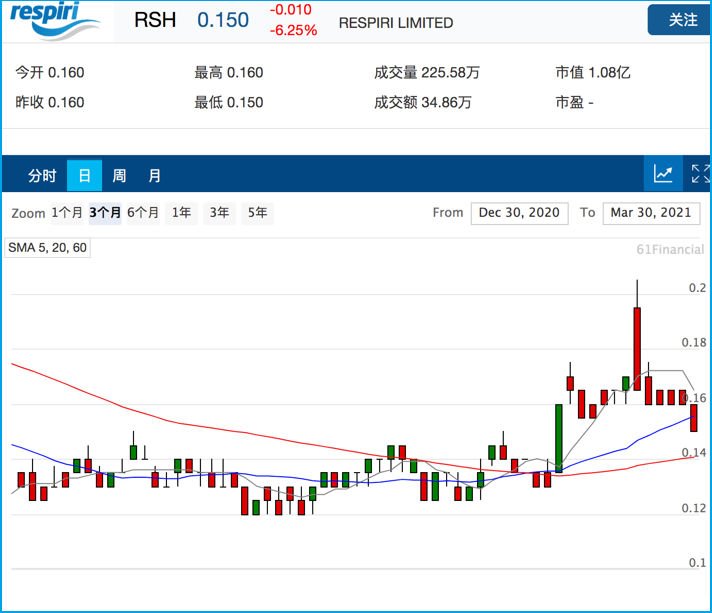Click RESPIRI LIMITED company name
This screenshot has height=613, width=712.
(x=396, y=23)
